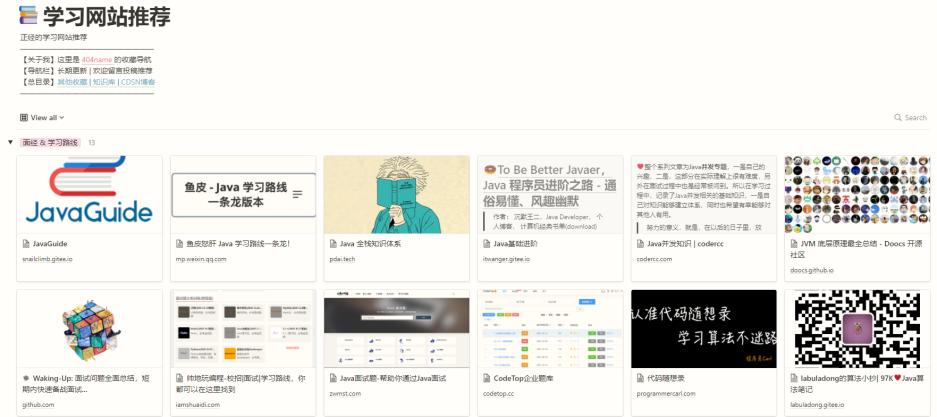Open the View all dropdown

pyautogui.click(x=43, y=118)
